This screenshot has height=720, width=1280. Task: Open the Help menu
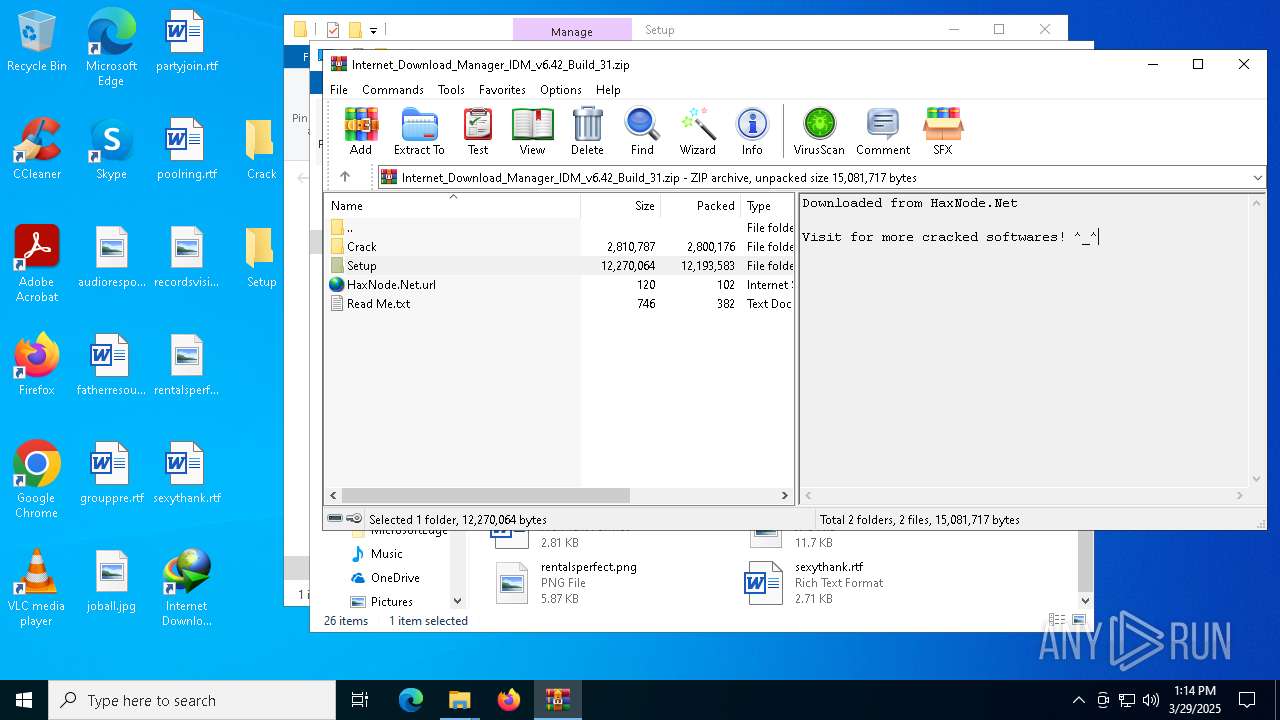pyautogui.click(x=608, y=90)
